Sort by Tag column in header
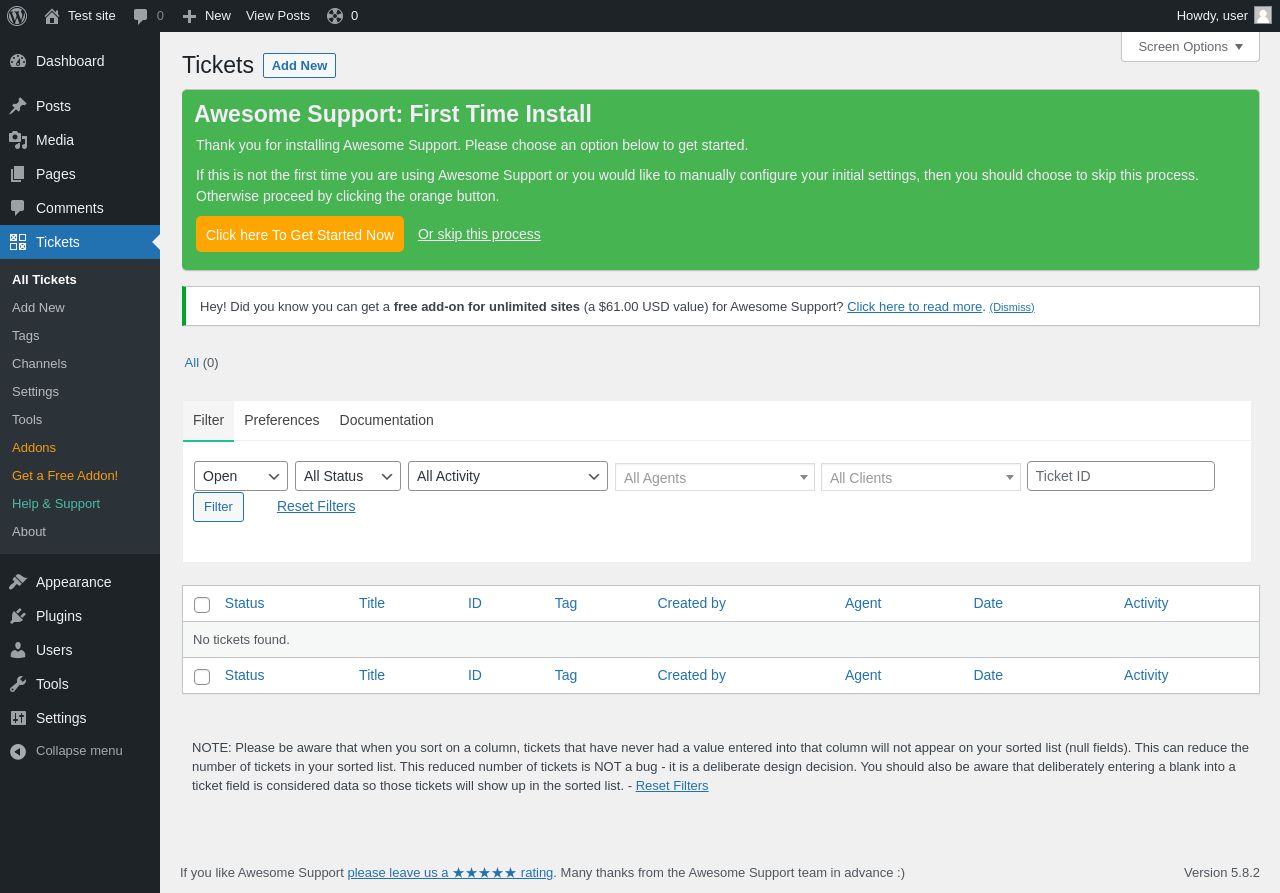This screenshot has height=893, width=1280. point(566,603)
